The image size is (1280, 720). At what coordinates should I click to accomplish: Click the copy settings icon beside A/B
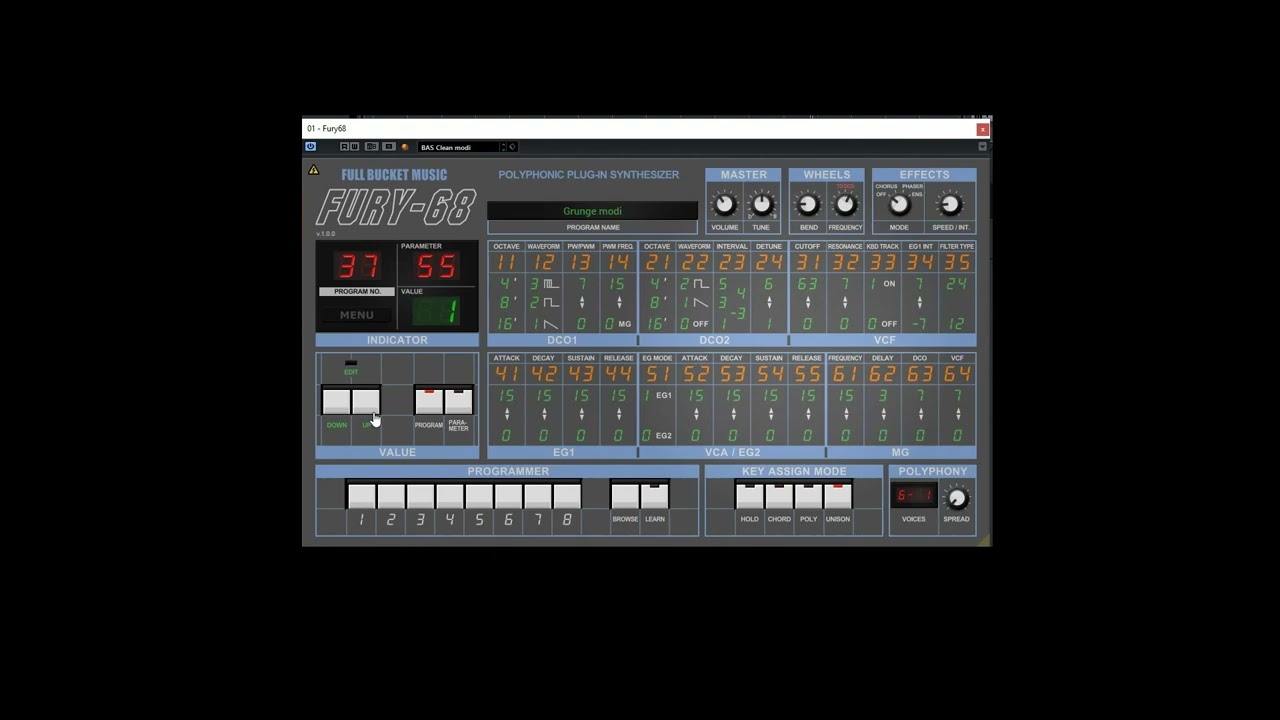pyautogui.click(x=389, y=147)
